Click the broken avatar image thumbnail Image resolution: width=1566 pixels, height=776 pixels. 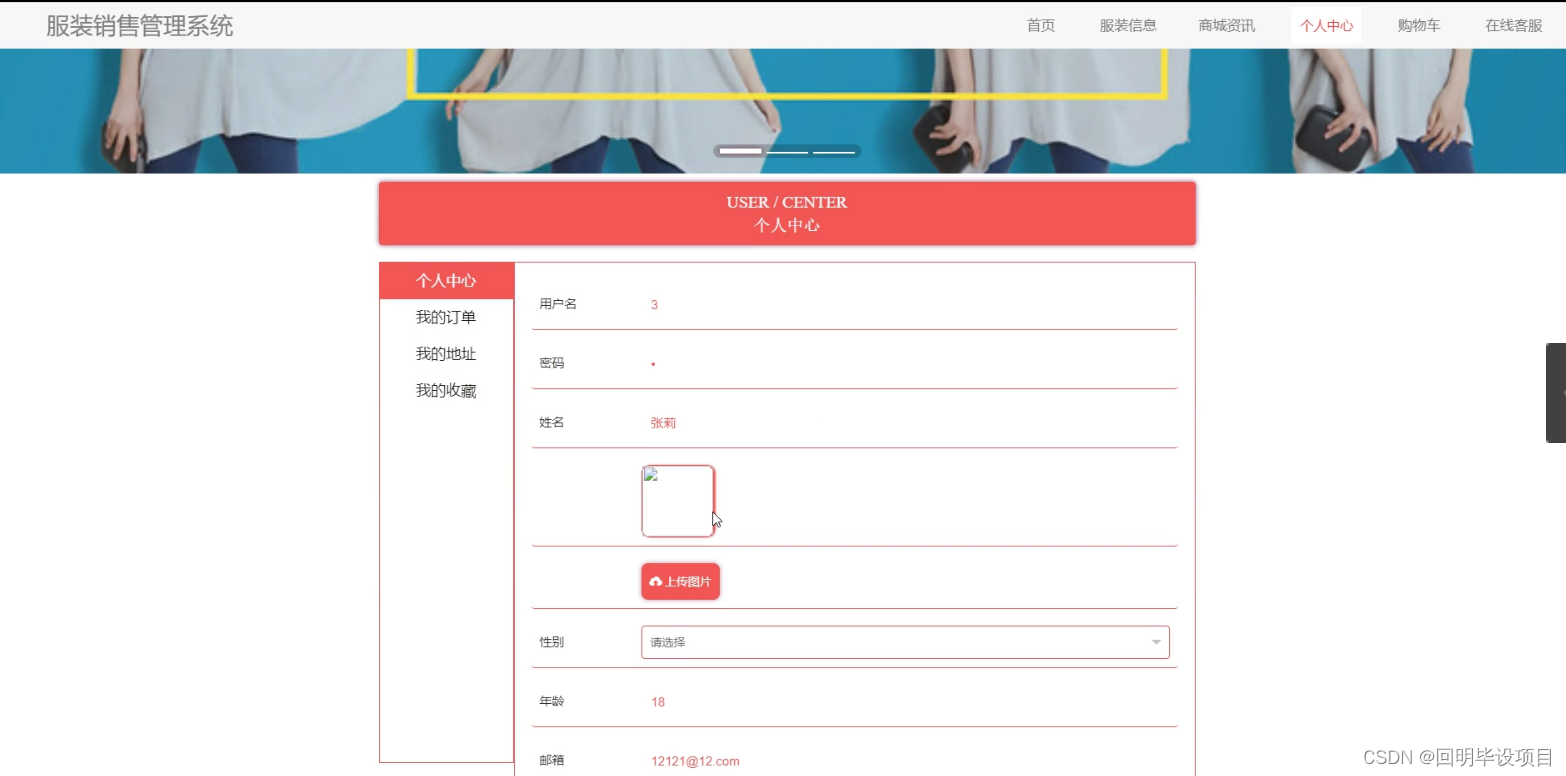pos(678,501)
